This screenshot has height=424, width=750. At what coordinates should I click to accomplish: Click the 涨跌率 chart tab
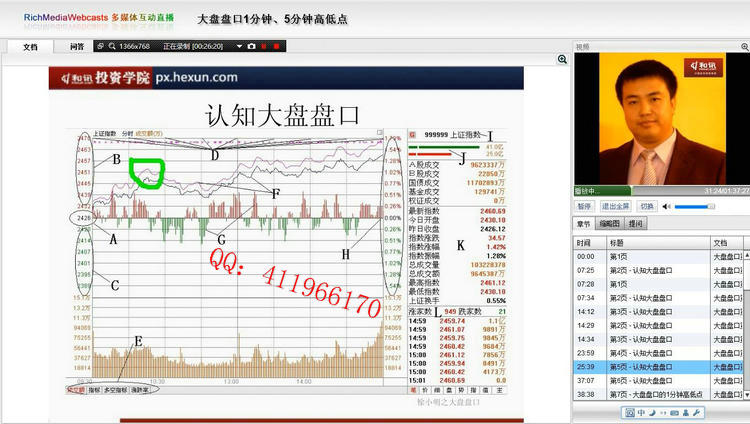point(140,390)
